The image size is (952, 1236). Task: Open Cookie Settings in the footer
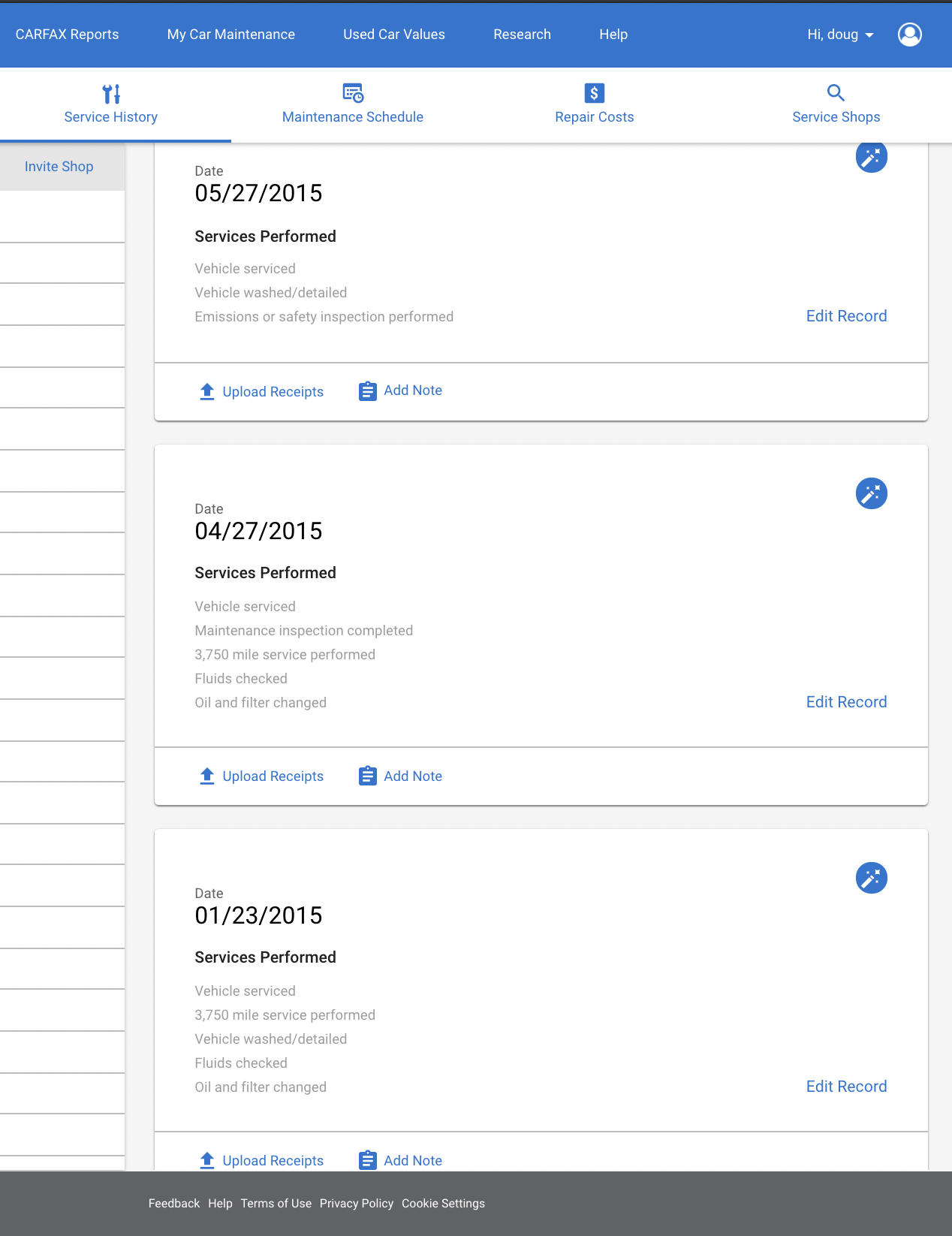[x=443, y=1203]
